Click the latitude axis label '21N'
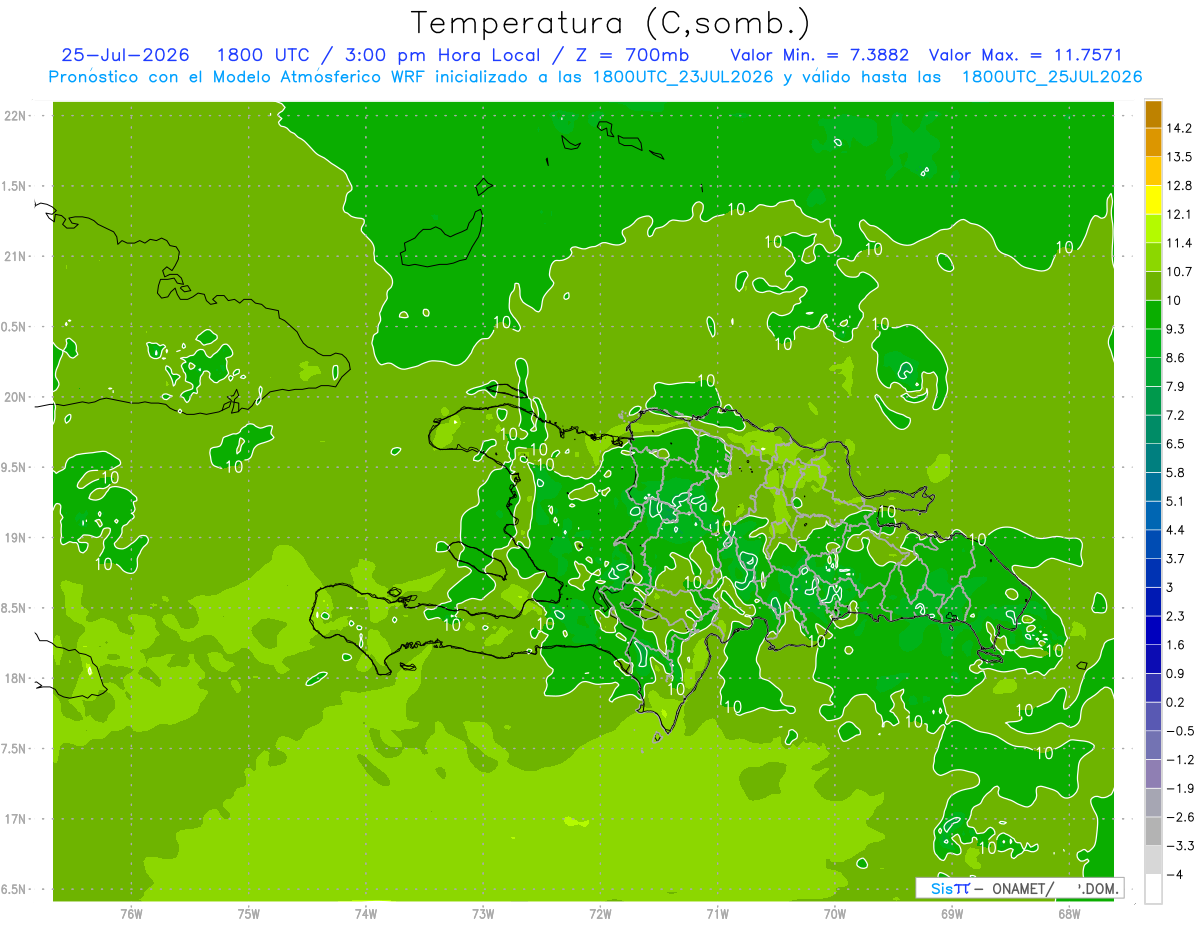Viewport: 1200px width, 927px height. 16,257
